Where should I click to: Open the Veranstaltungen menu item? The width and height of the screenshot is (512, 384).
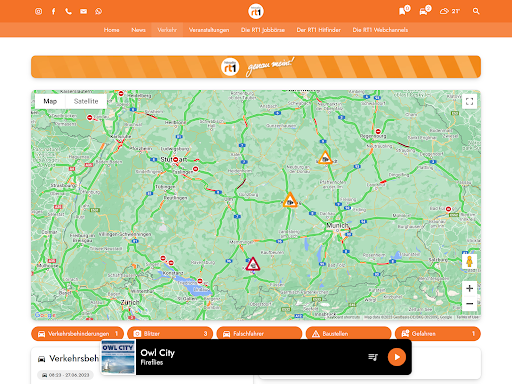pos(209,30)
